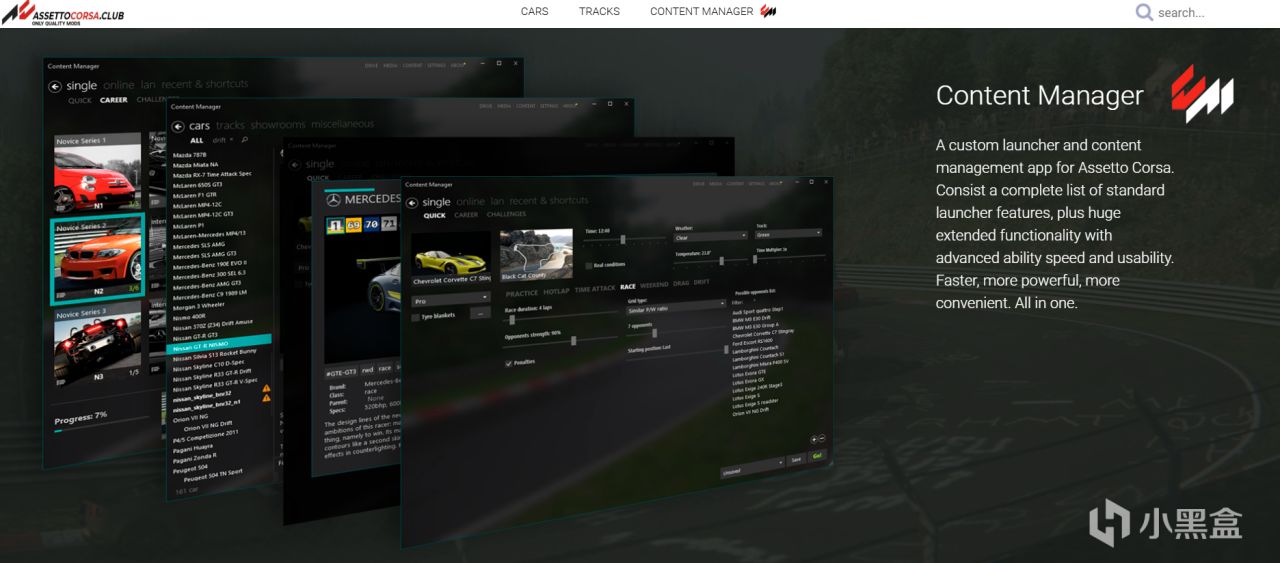Open the Pro assists dropdown
Viewport: 1280px width, 563px height.
[451, 300]
